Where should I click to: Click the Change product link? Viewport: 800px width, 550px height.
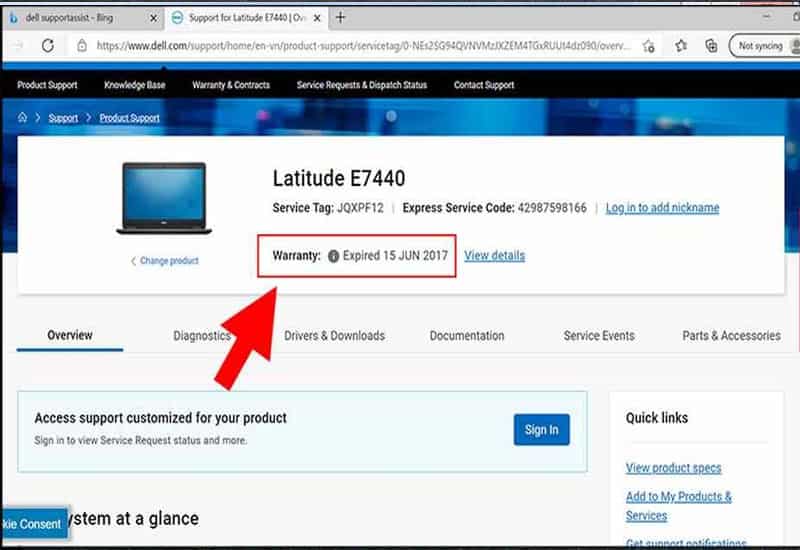[x=168, y=261]
